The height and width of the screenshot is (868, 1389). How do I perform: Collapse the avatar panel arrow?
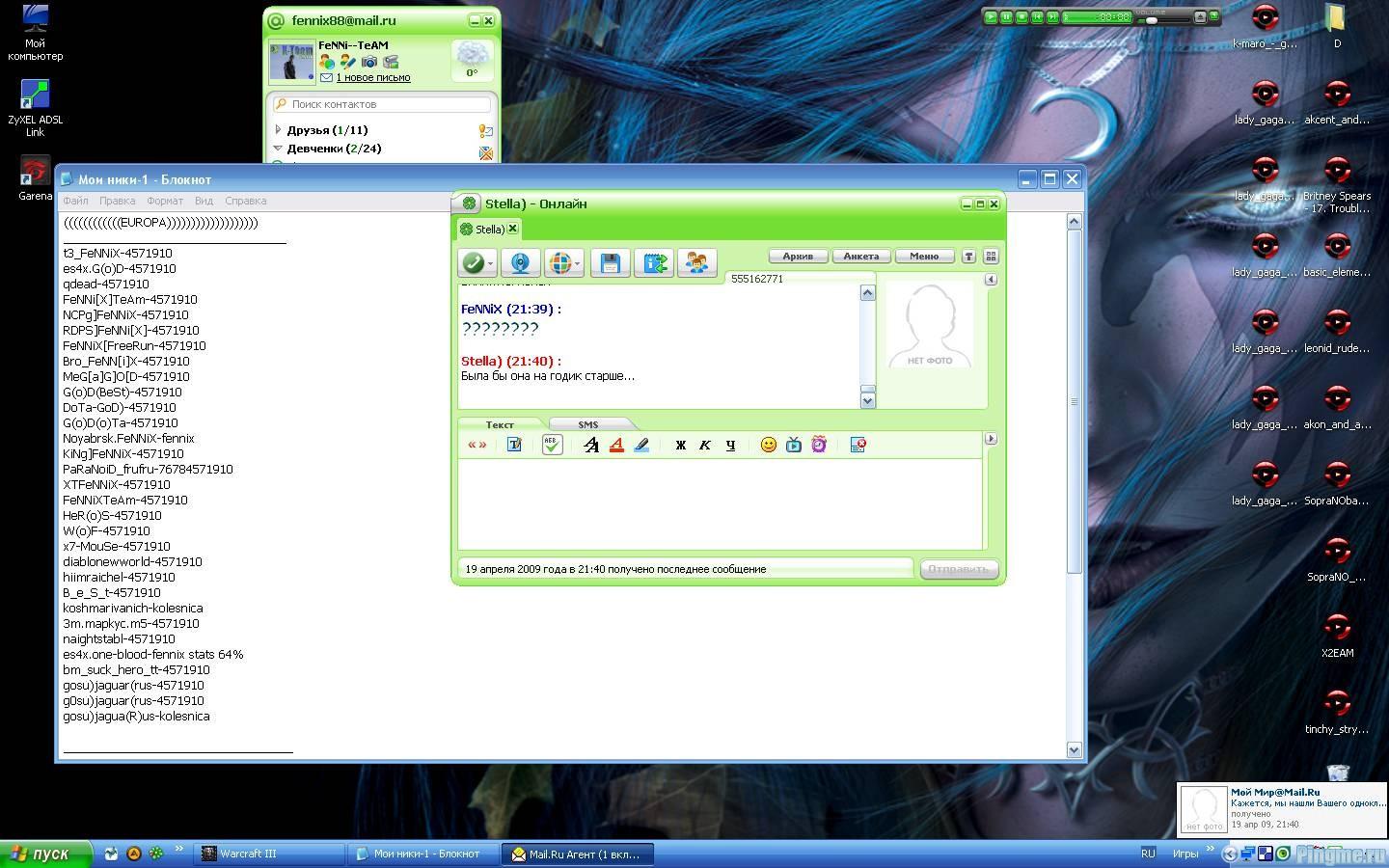point(991,280)
